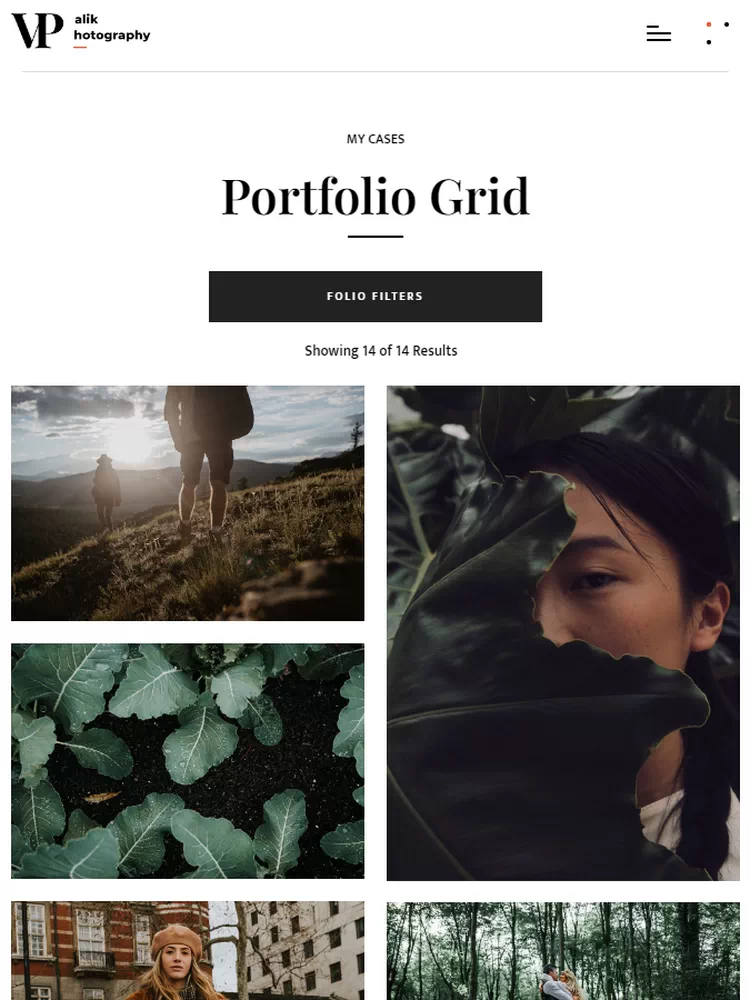Click the orange dot in header

709,24
